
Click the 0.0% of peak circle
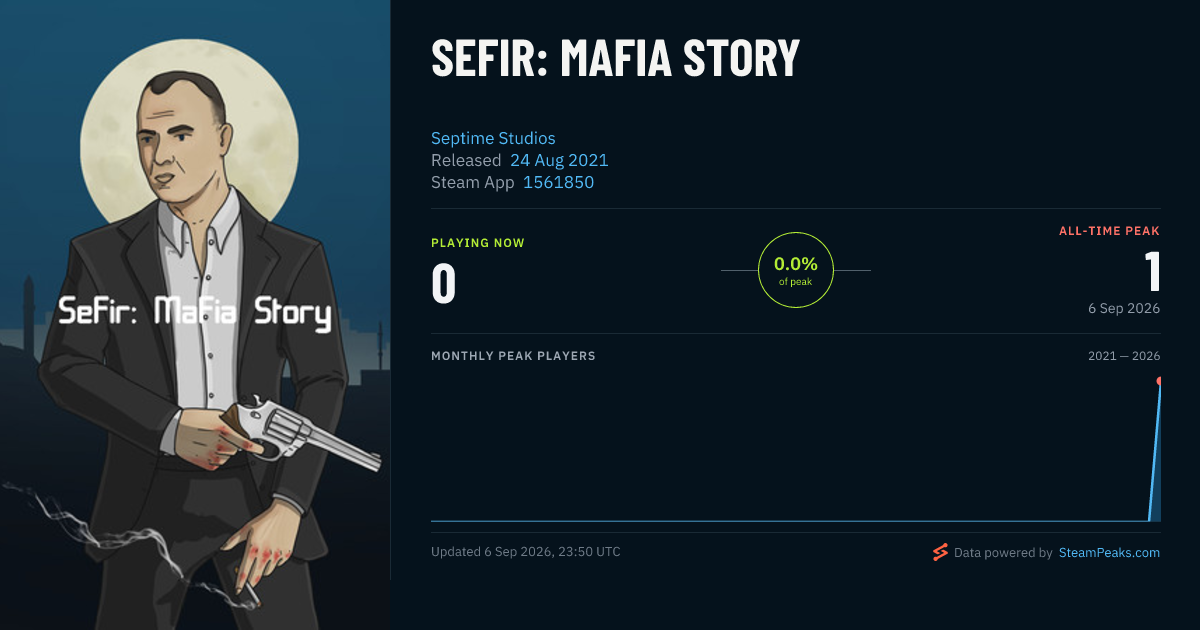click(796, 270)
